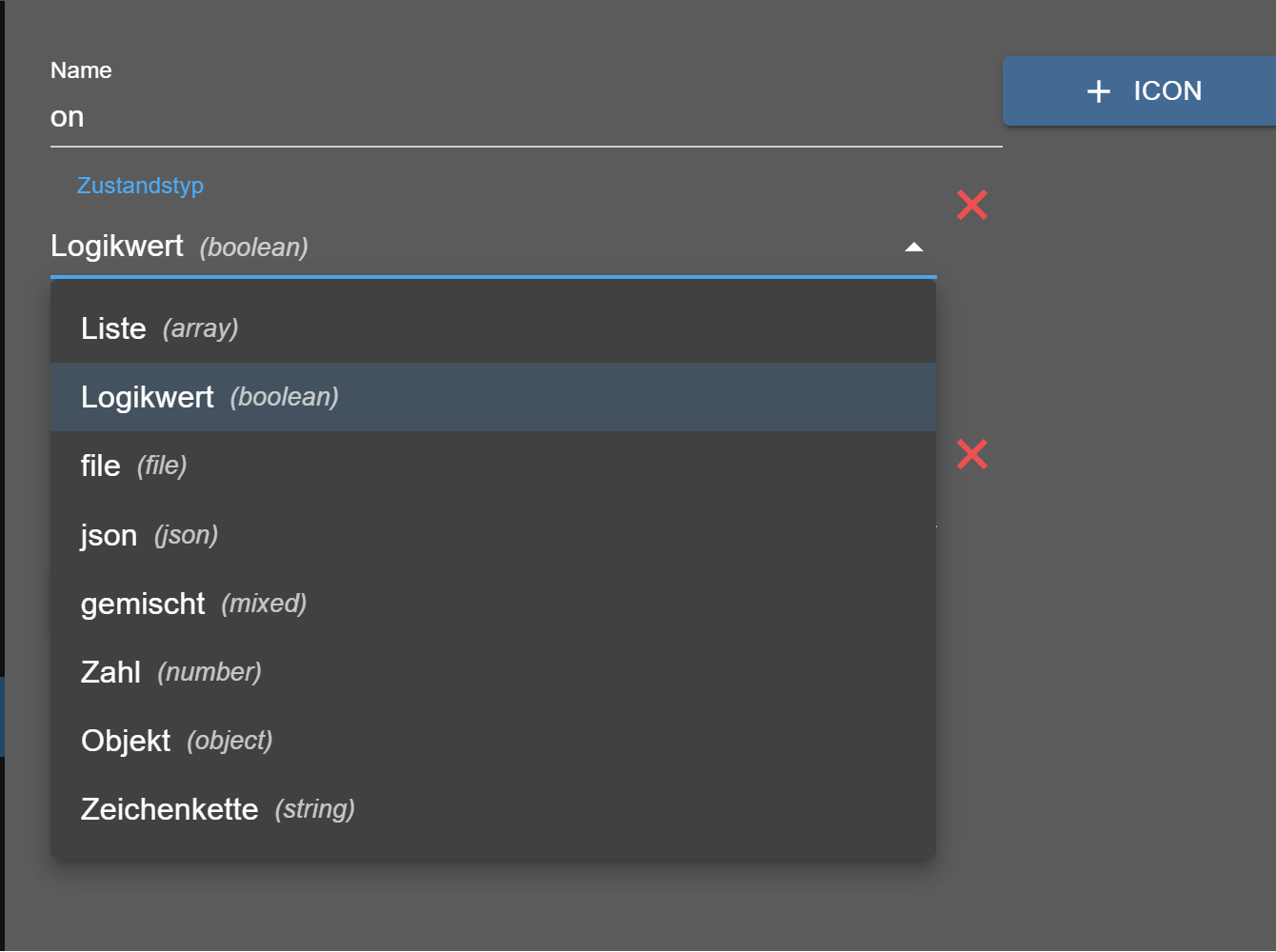The height and width of the screenshot is (952, 1276).
Task: Click the plus icon on the ICON button
Action: pos(1099,91)
